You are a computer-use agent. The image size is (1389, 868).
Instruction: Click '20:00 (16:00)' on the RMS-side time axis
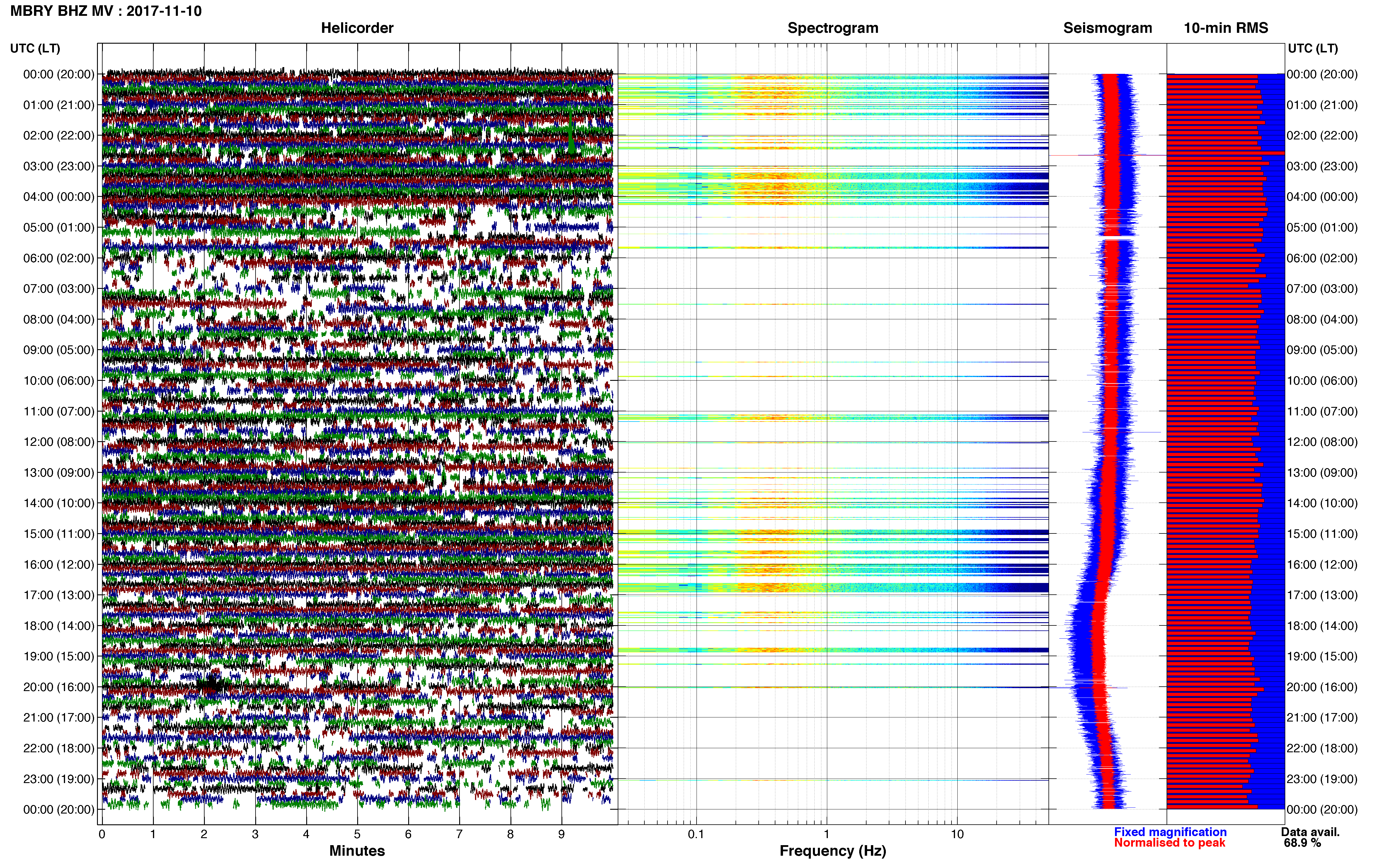pyautogui.click(x=1322, y=687)
